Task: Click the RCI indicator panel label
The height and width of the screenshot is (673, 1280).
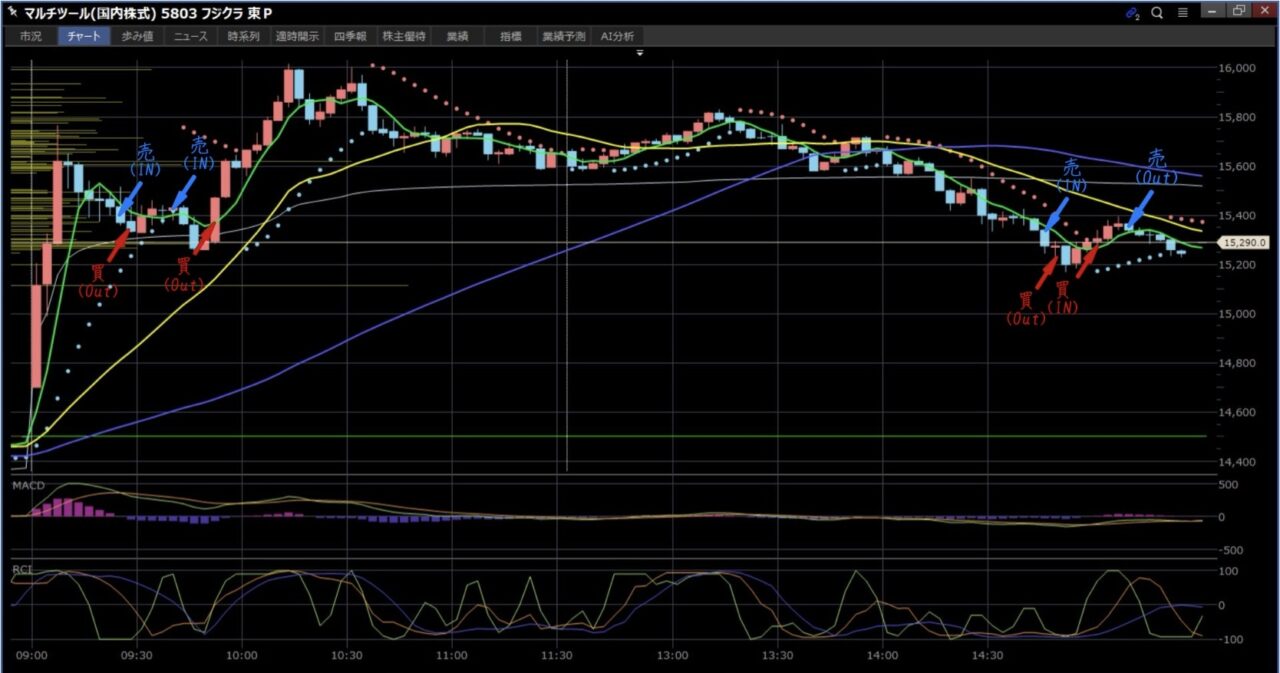Action: (x=21, y=568)
